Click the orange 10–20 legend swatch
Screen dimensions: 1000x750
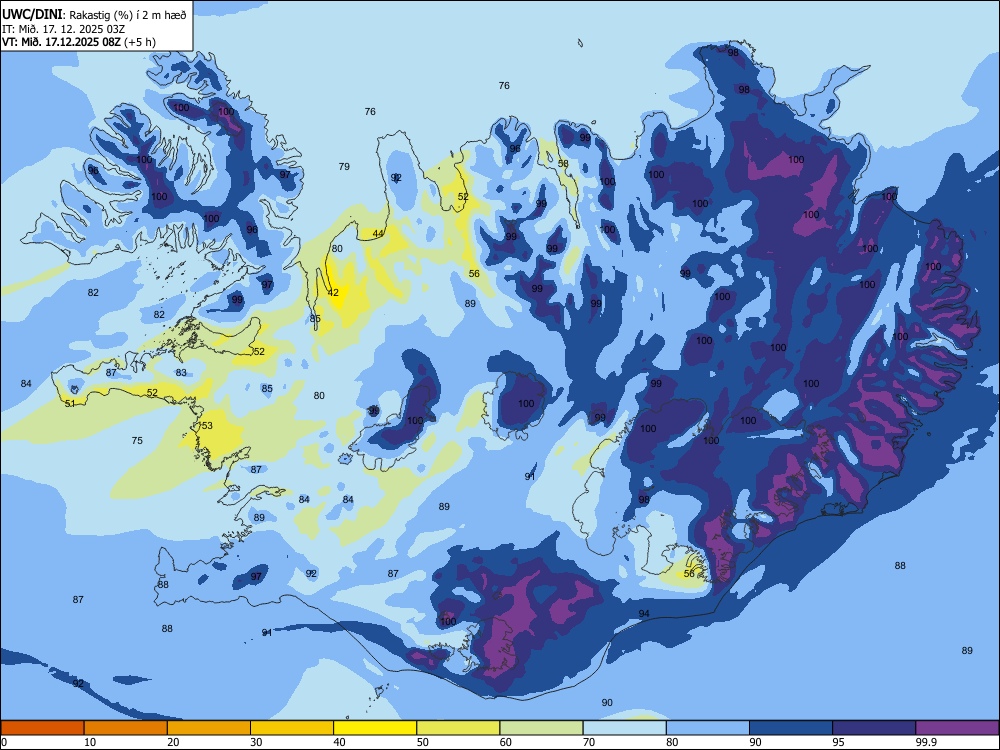coord(126,728)
